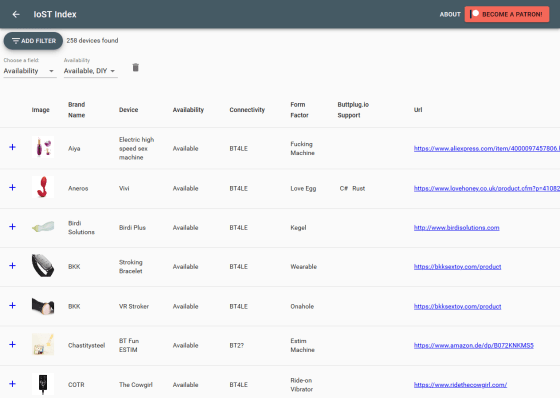
Task: Expand the BKK VR Stroker row
Action: pos(12,305)
